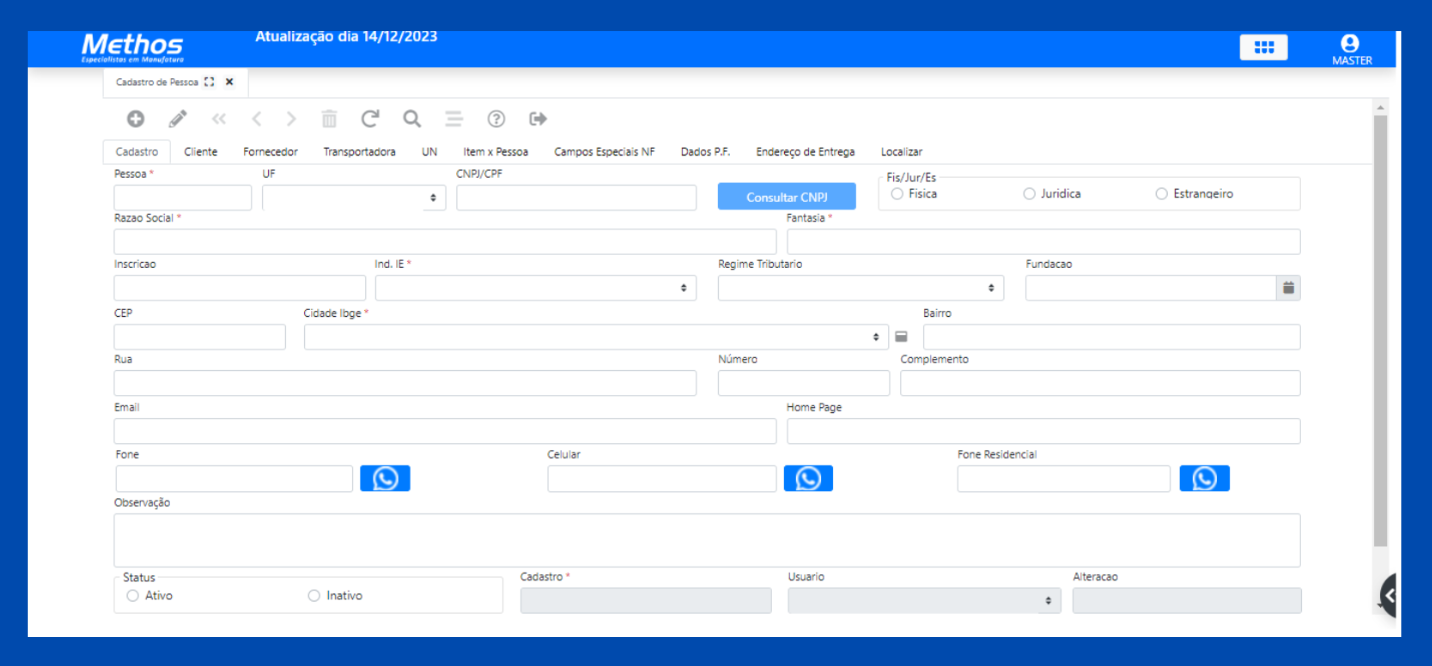Open the Usuario dropdown
1432x666 pixels.
pyautogui.click(x=925, y=600)
